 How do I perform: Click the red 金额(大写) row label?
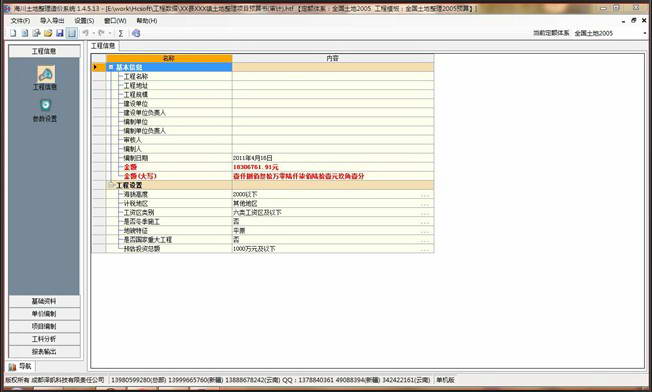140,176
